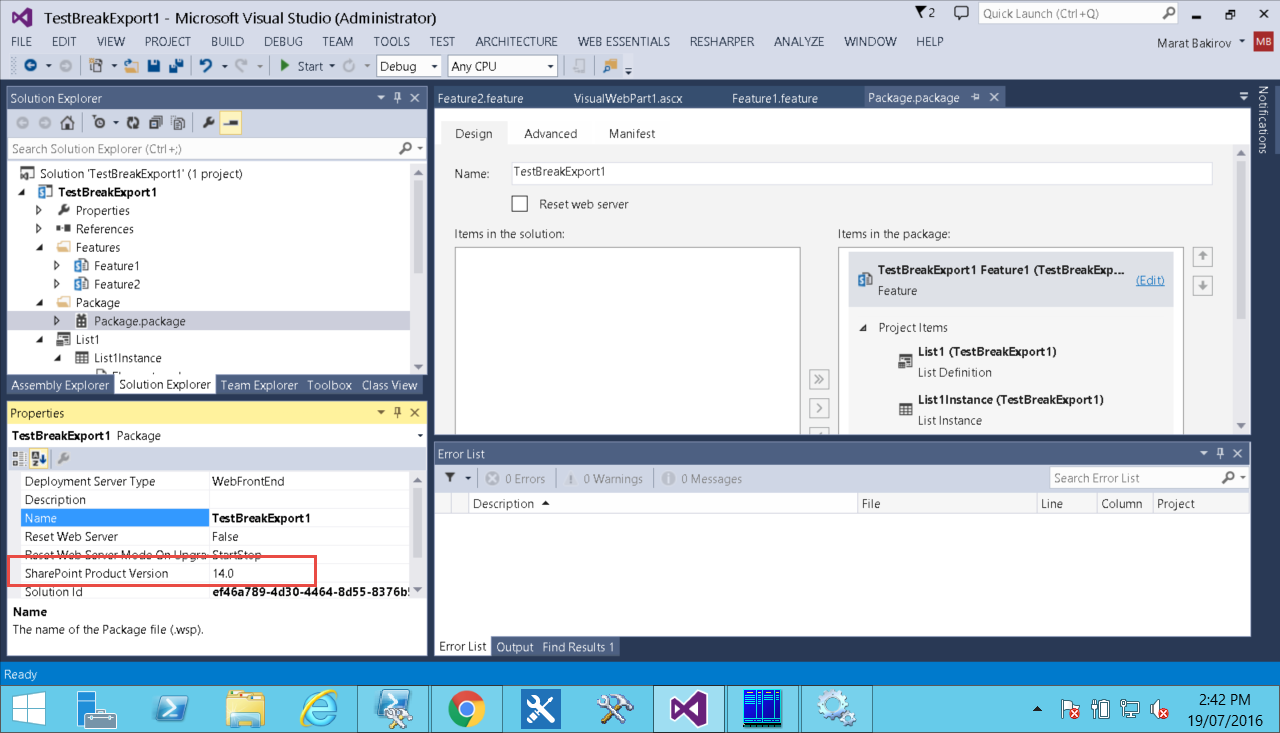Open the Properties object selector dropdown
This screenshot has width=1280, height=733.
420,436
